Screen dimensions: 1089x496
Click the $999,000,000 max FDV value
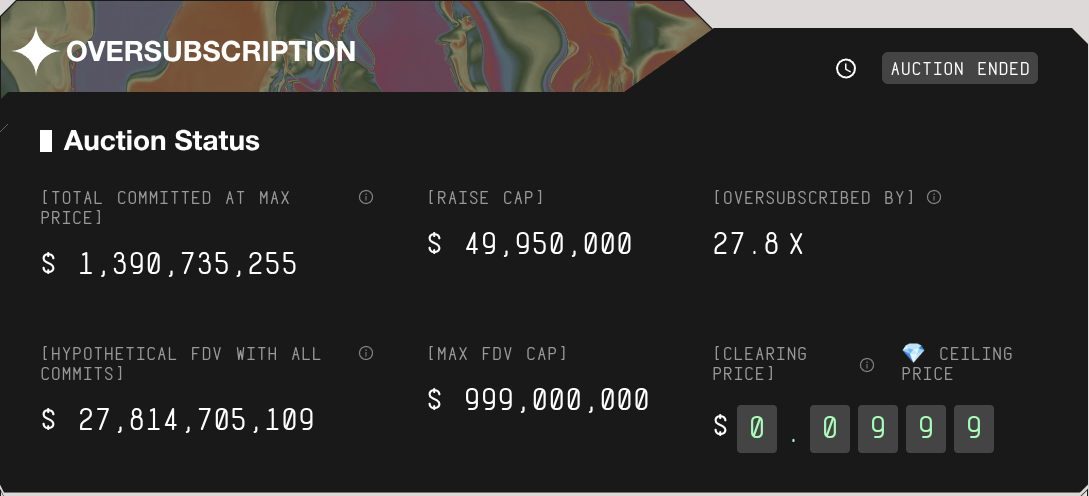[538, 400]
